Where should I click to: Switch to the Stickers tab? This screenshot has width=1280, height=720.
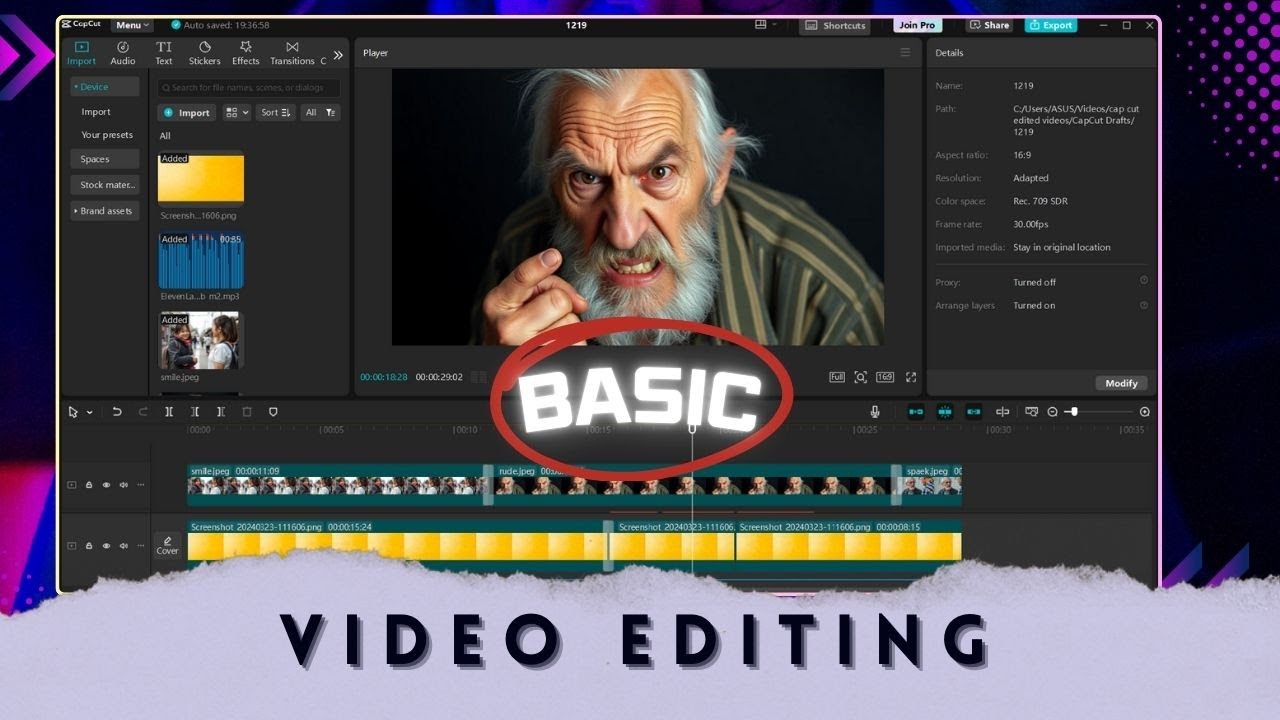point(204,53)
